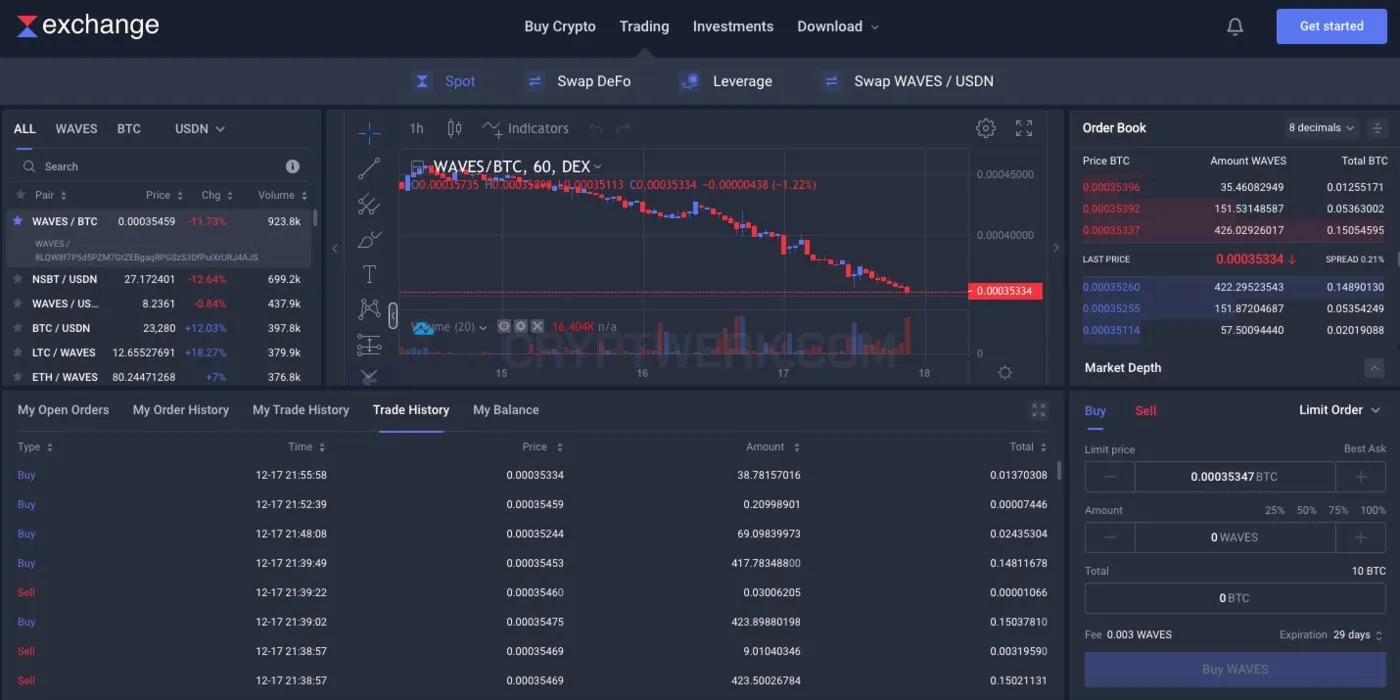Image resolution: width=1400 pixels, height=700 pixels.
Task: Click the Get started button
Action: (1331, 27)
